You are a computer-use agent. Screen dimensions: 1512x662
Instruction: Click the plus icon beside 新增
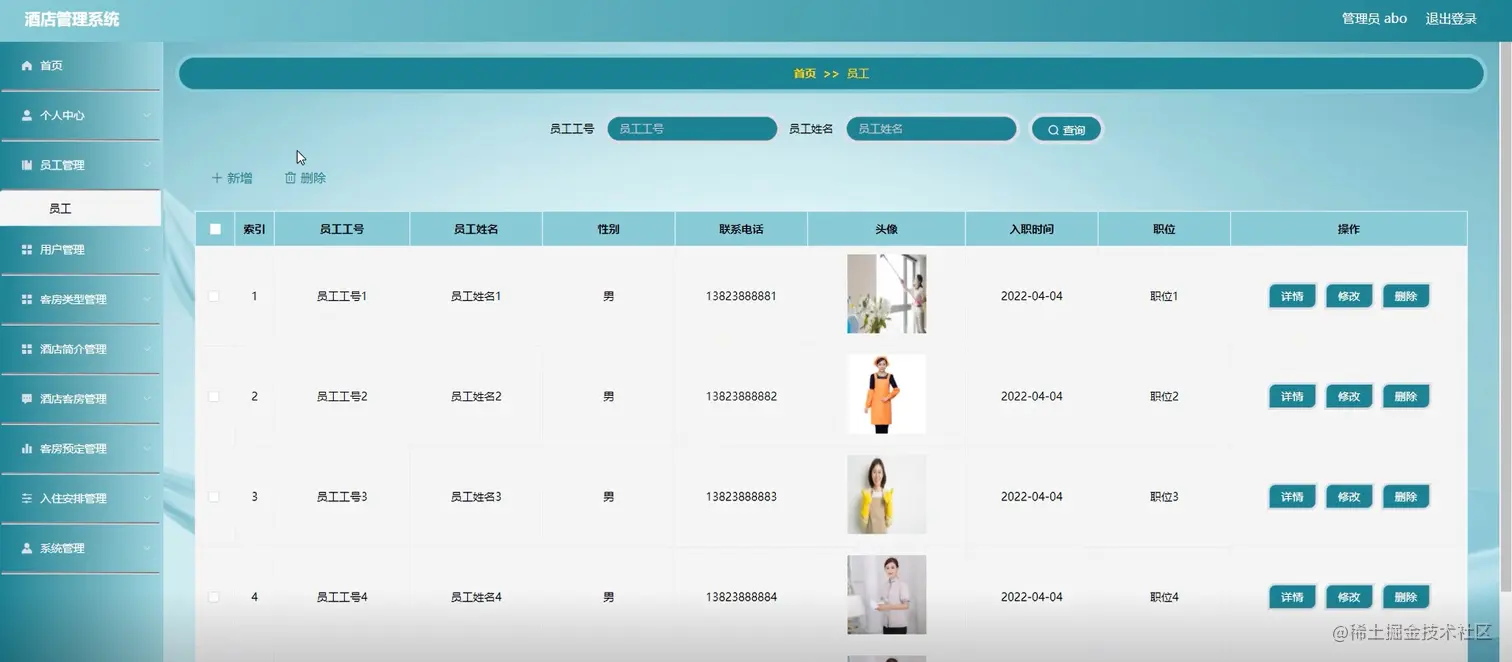216,178
